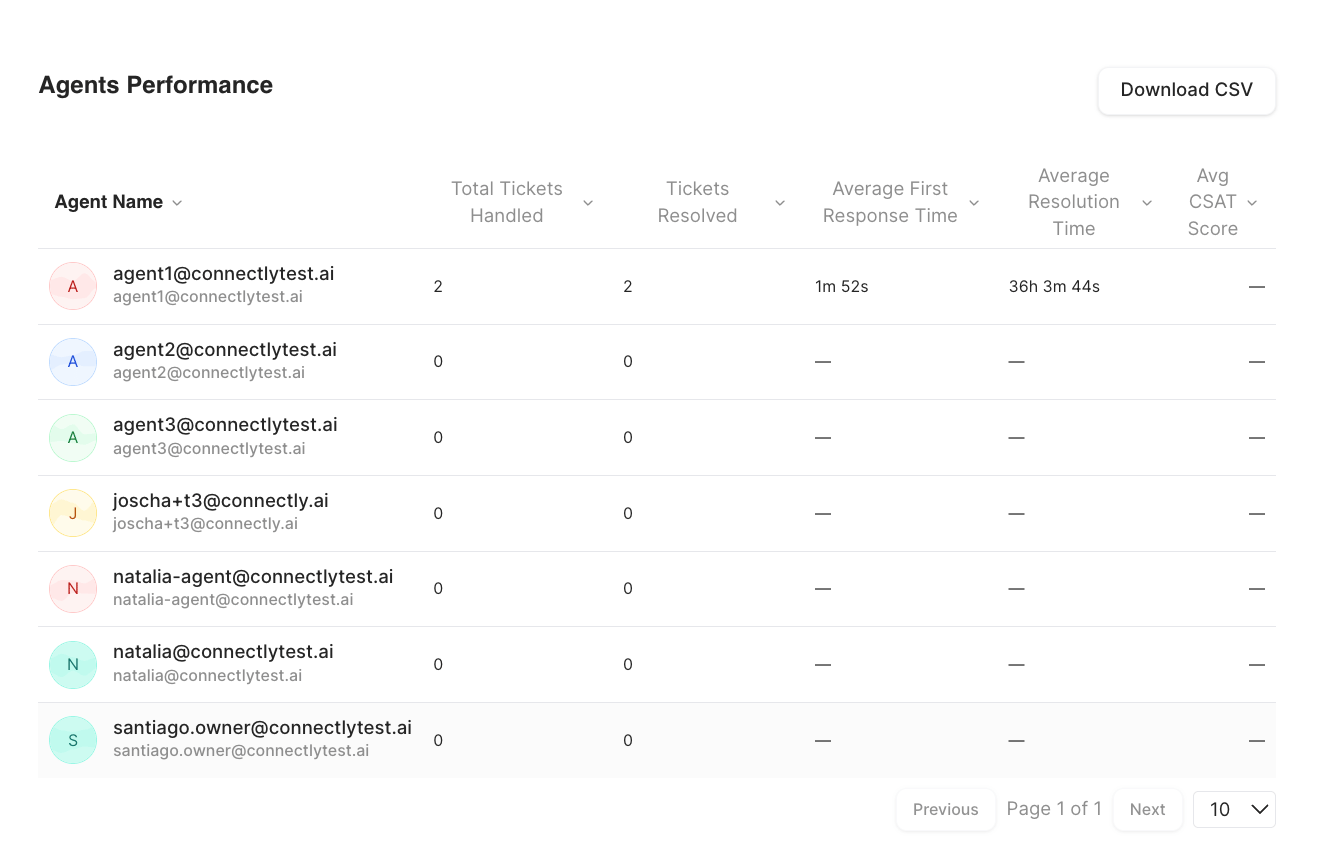Go to the Previous page
Screen dimensions: 1334x868
[x=946, y=810]
